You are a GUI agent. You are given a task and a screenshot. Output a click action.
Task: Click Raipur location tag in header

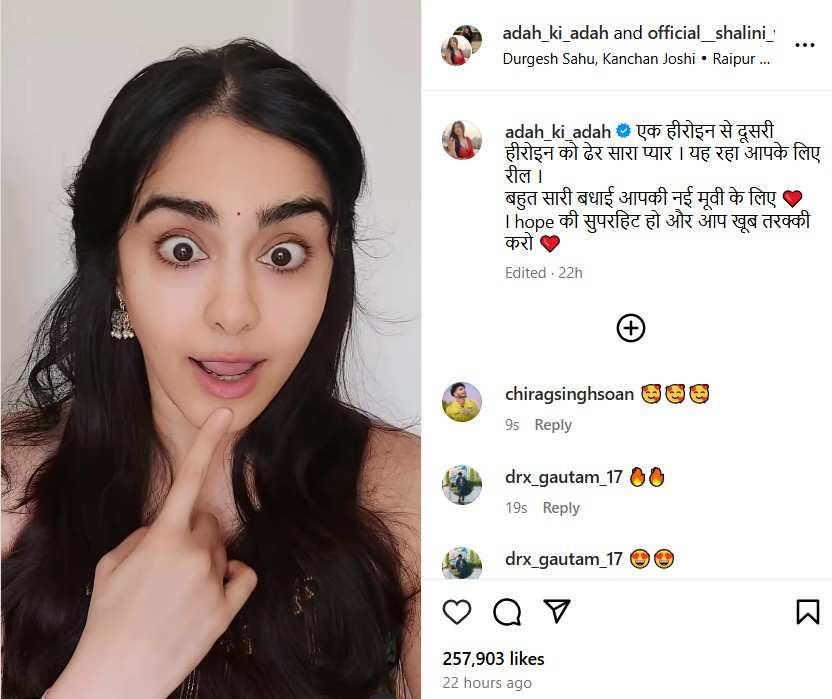tap(741, 59)
